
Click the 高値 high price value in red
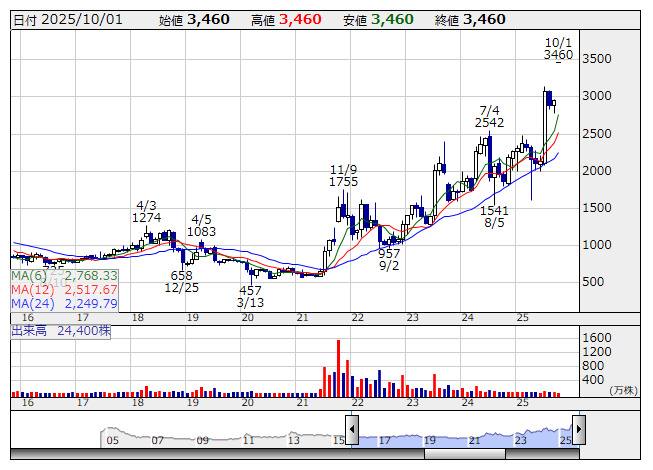click(300, 20)
